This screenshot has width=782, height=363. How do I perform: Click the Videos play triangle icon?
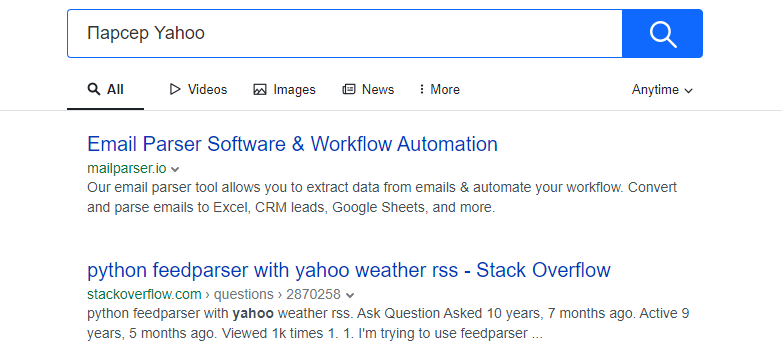(x=175, y=89)
